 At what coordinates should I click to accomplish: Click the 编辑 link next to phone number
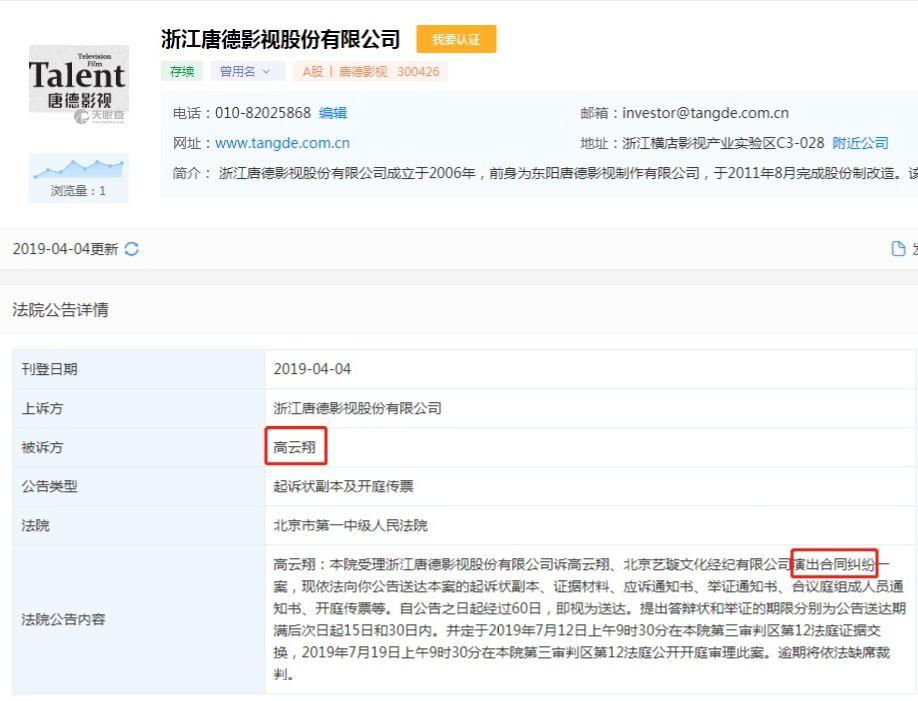pos(333,113)
